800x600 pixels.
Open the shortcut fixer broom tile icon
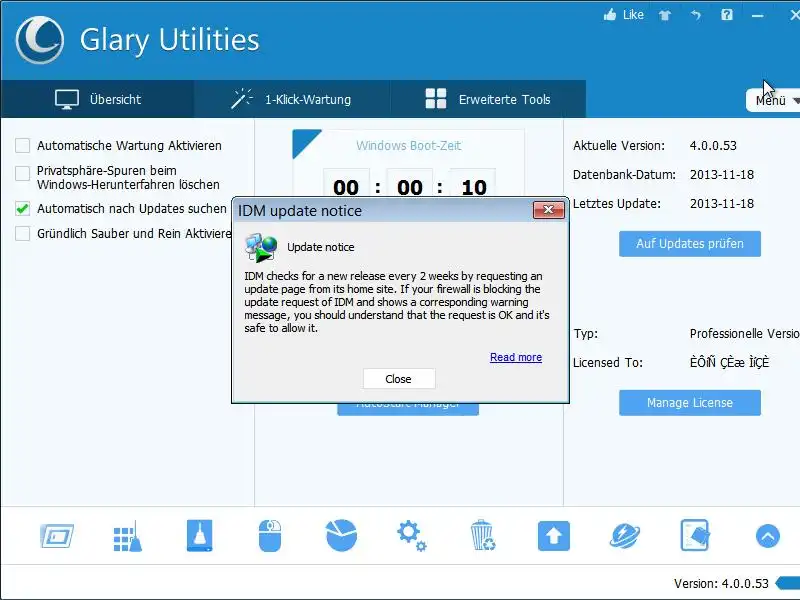point(199,536)
